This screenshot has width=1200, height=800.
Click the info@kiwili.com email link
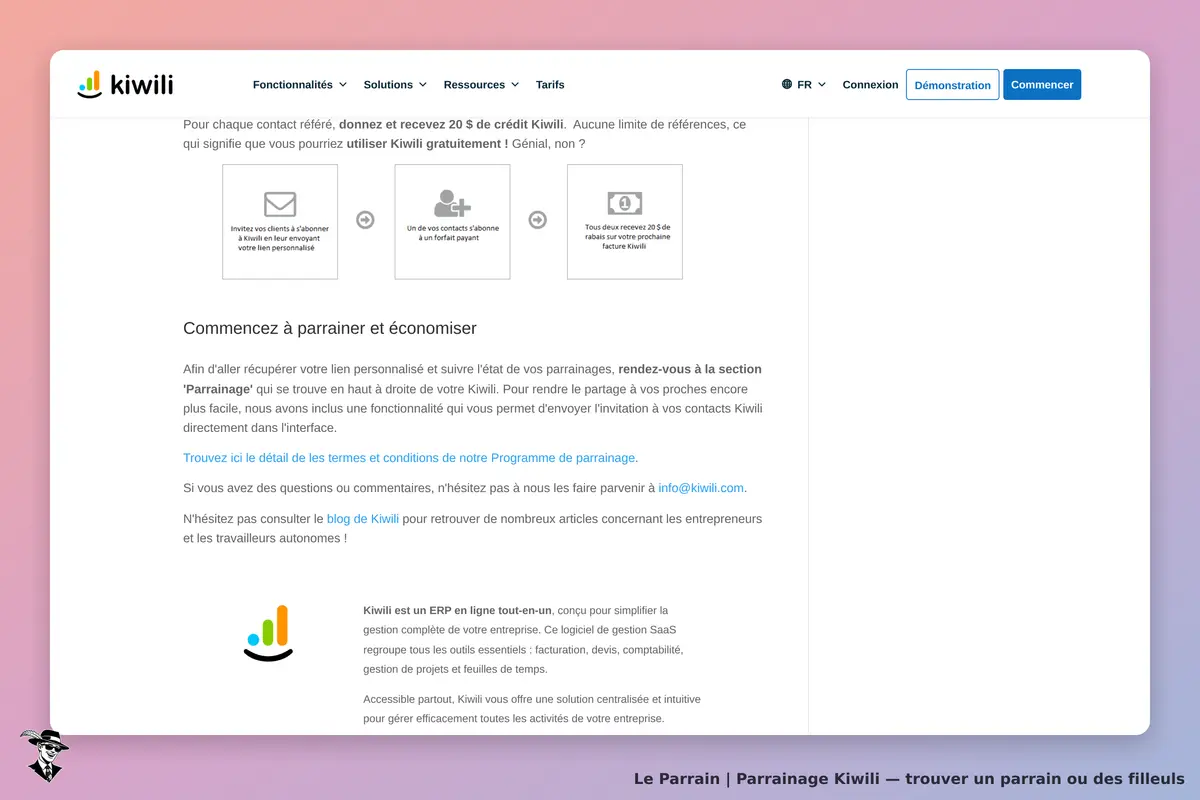point(701,488)
